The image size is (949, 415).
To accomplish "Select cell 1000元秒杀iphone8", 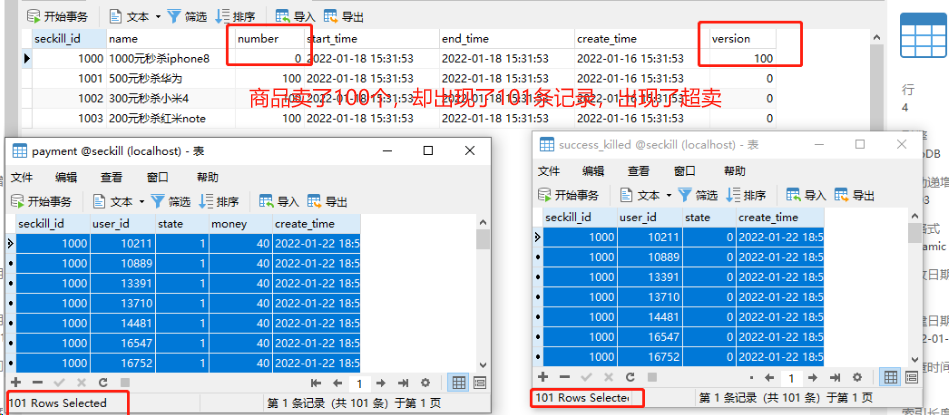I will point(171,59).
